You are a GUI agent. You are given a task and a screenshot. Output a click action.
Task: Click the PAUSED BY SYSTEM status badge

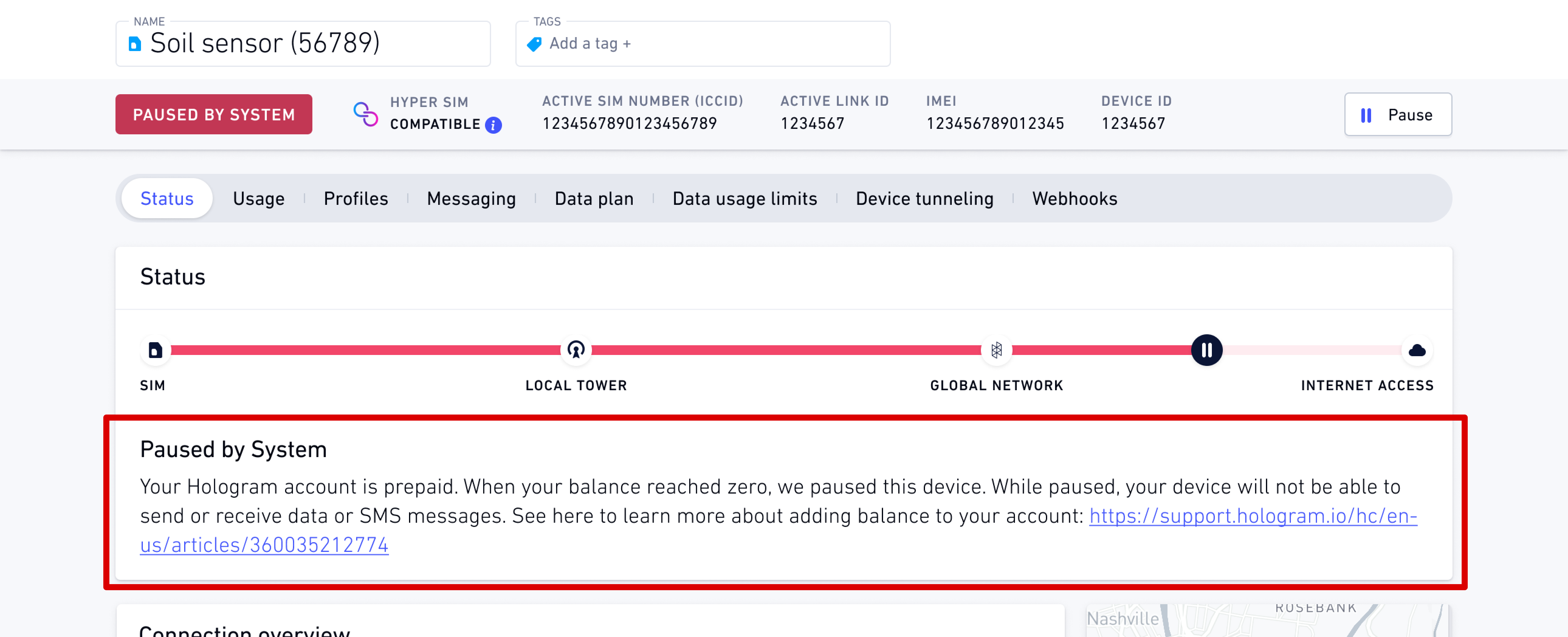coord(214,114)
